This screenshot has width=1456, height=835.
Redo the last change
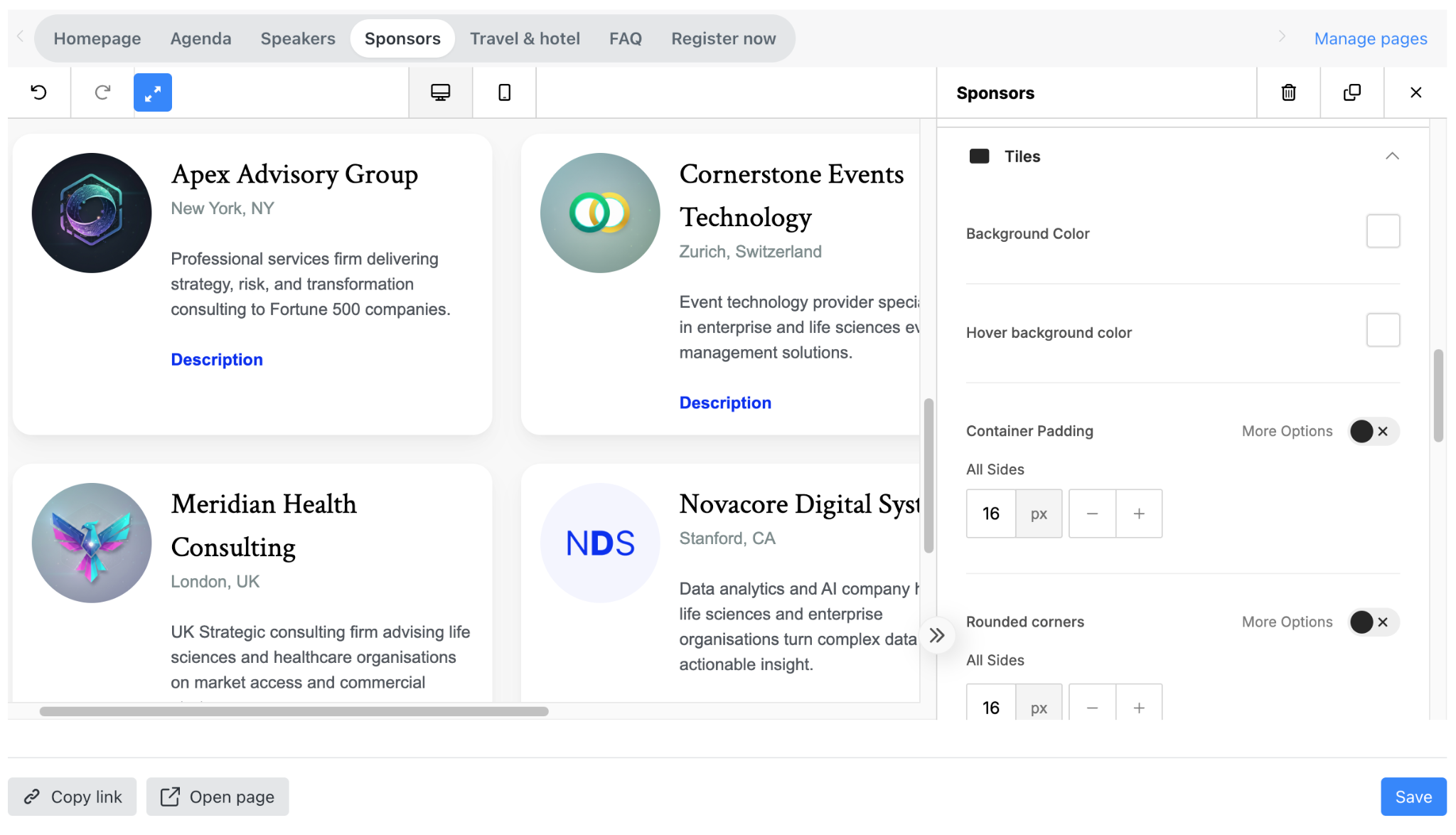point(102,92)
